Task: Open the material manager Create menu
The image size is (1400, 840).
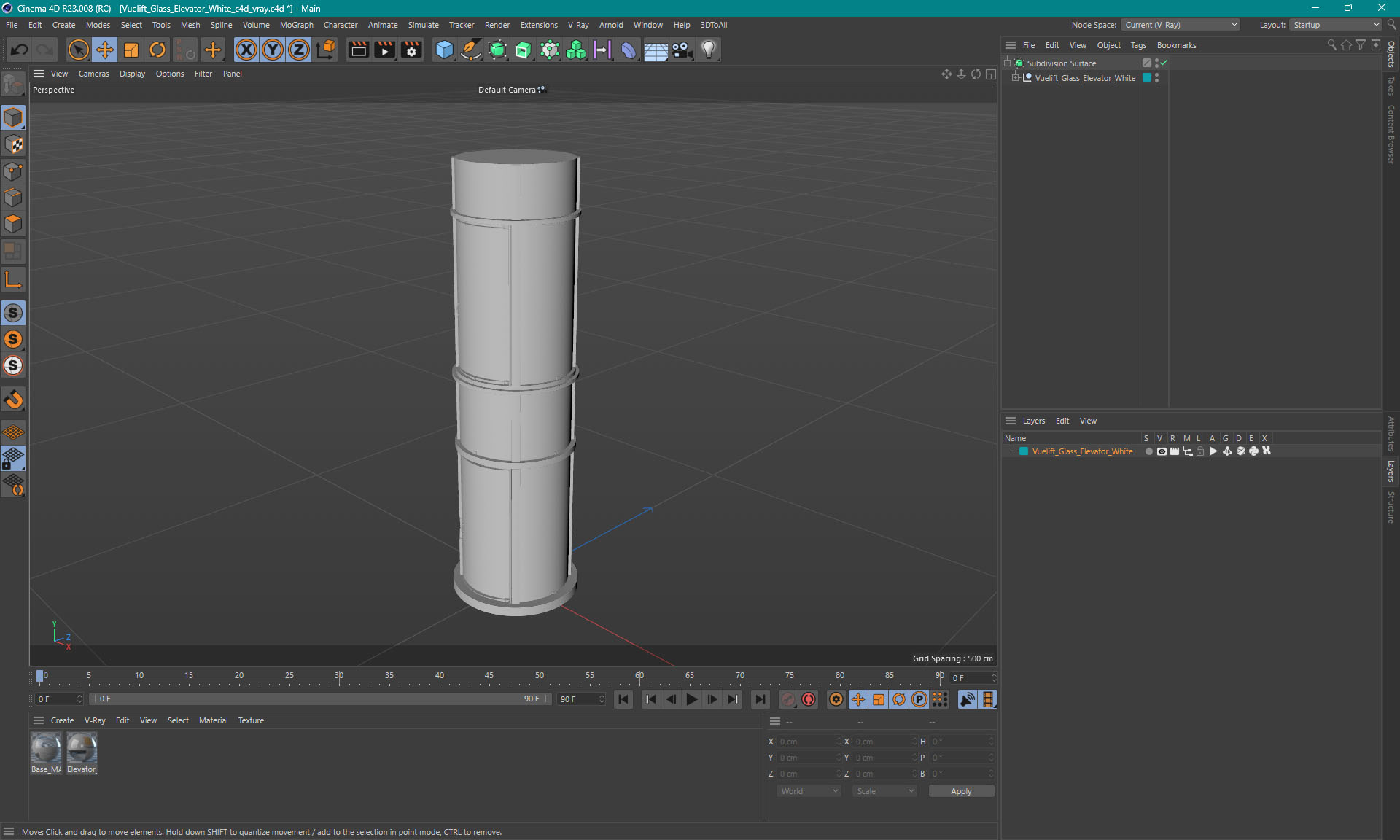Action: 62,720
